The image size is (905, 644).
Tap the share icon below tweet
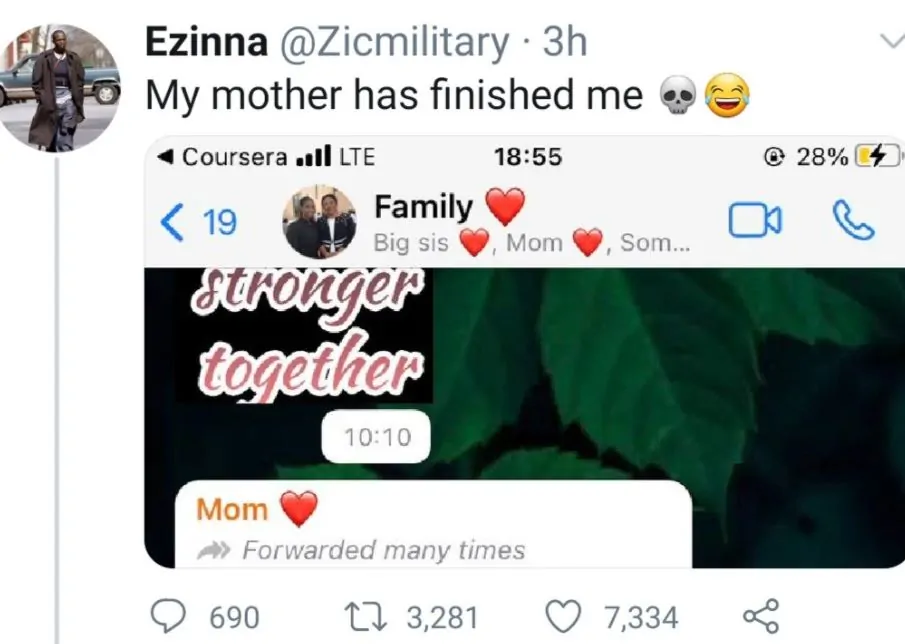tap(761, 616)
